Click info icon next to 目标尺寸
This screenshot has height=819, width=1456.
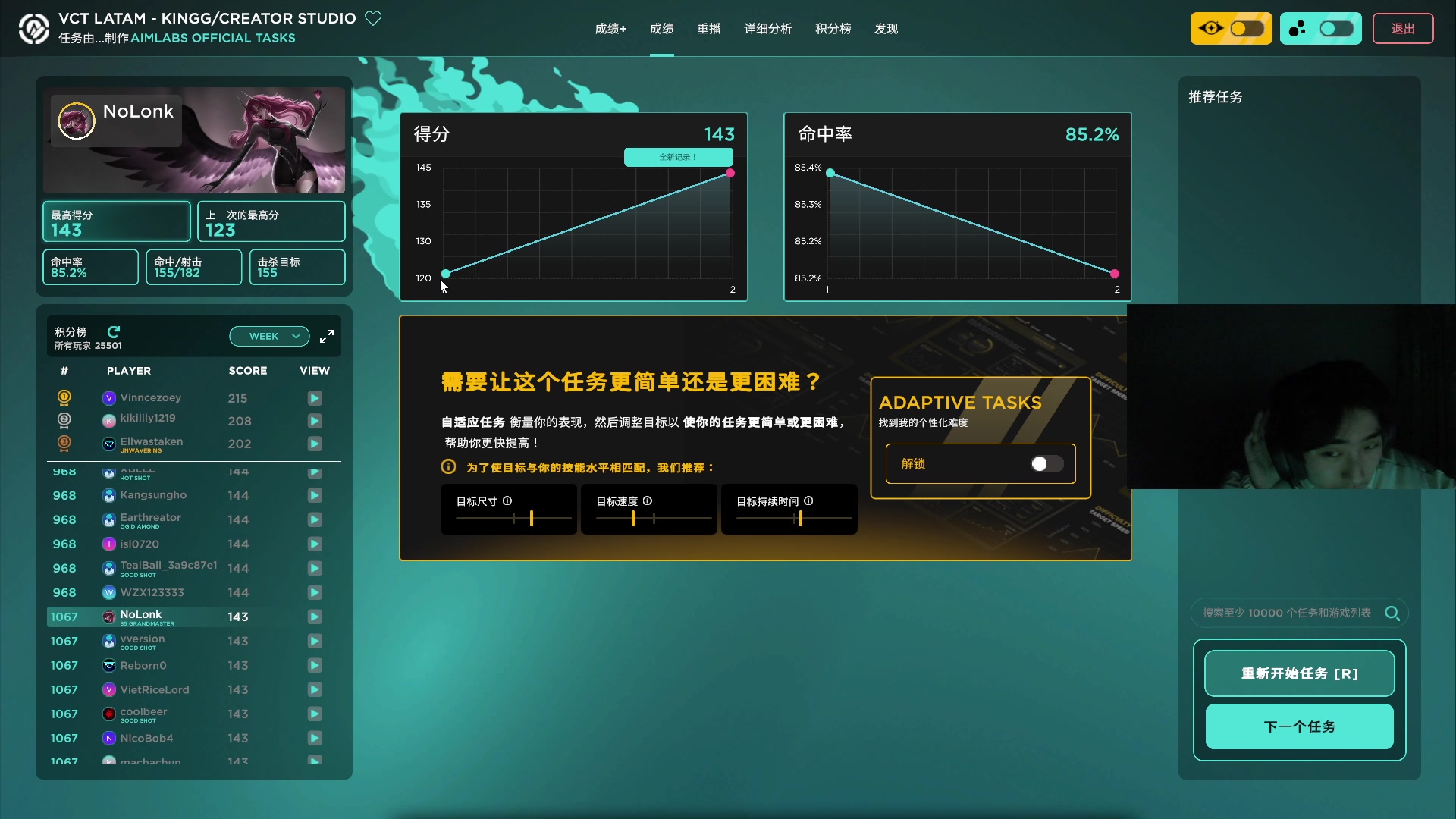[507, 500]
